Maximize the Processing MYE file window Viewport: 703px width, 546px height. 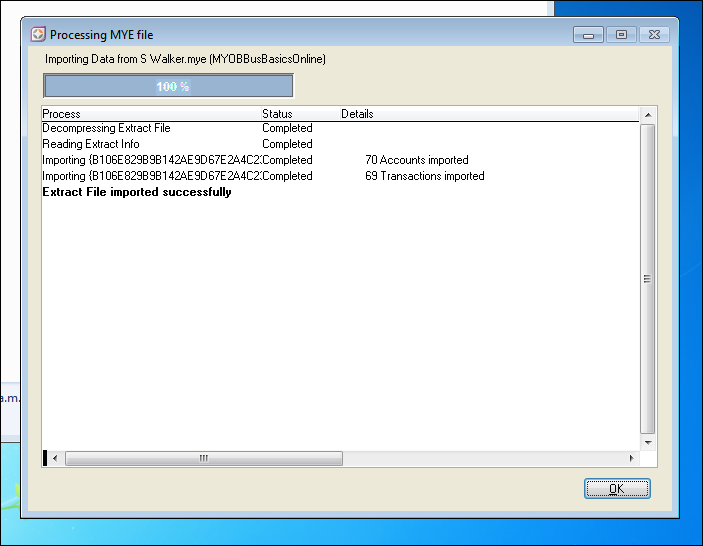point(621,35)
